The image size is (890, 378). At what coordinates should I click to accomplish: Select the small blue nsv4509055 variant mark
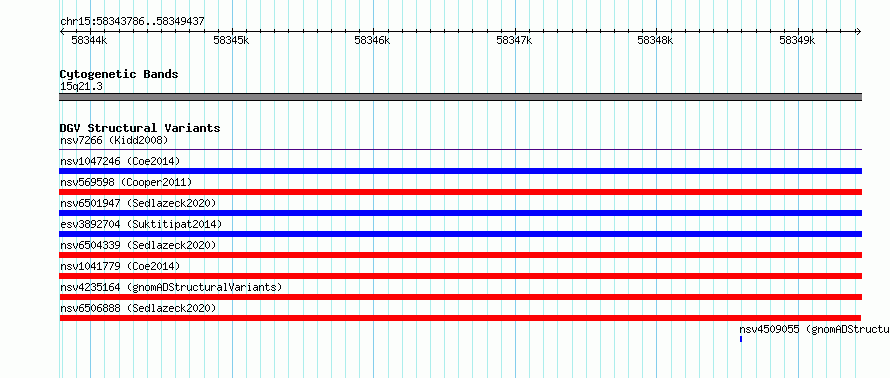click(x=741, y=339)
